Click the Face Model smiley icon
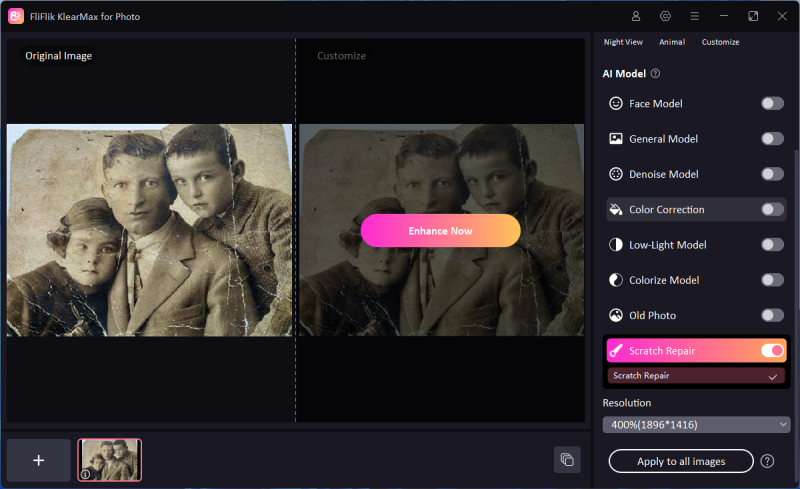 (x=616, y=104)
